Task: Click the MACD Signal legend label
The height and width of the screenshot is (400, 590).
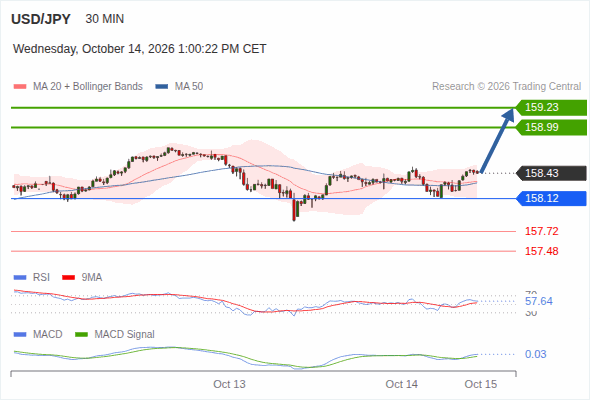Action: (x=125, y=335)
